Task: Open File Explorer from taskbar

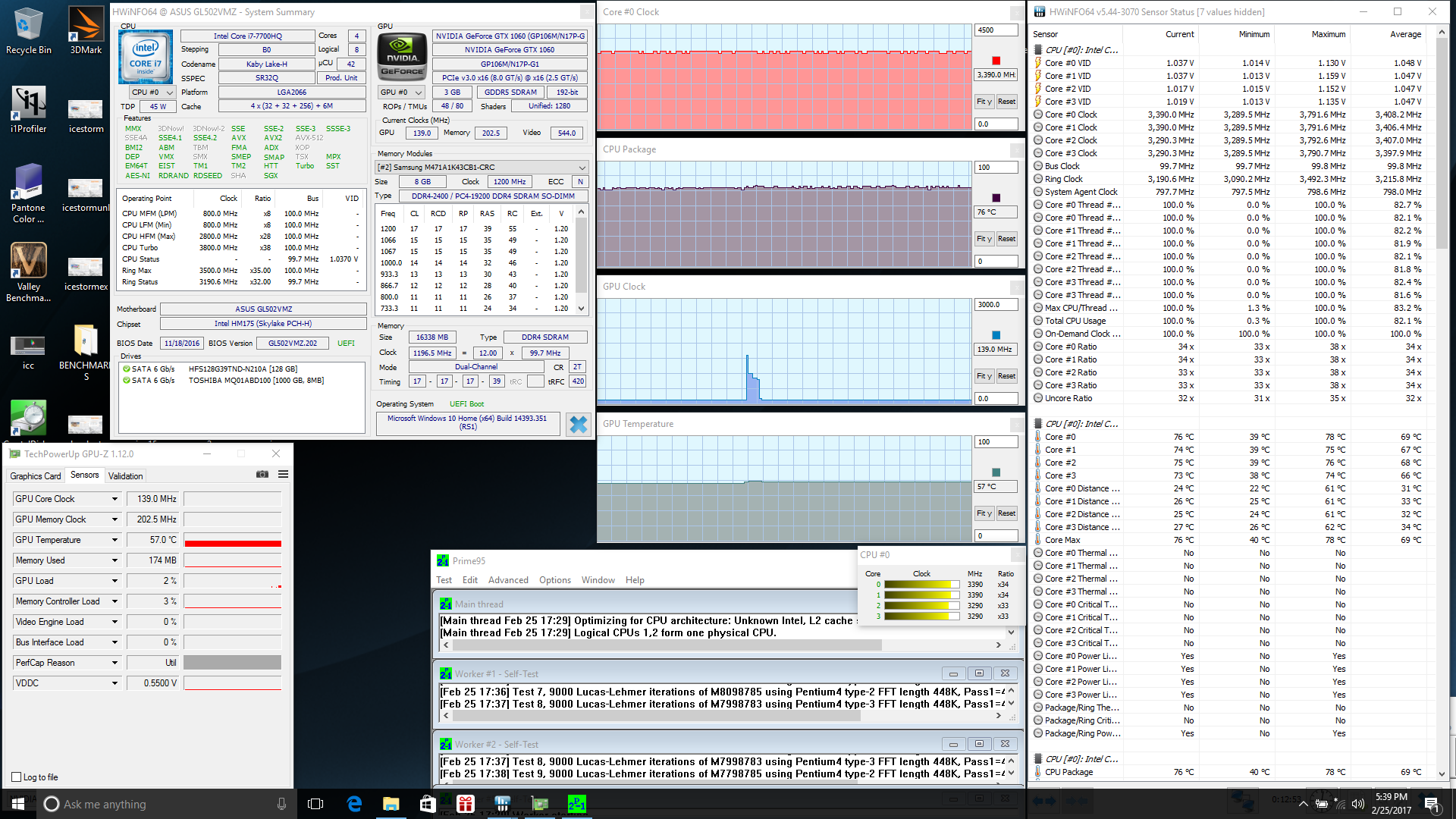Action: pyautogui.click(x=391, y=804)
